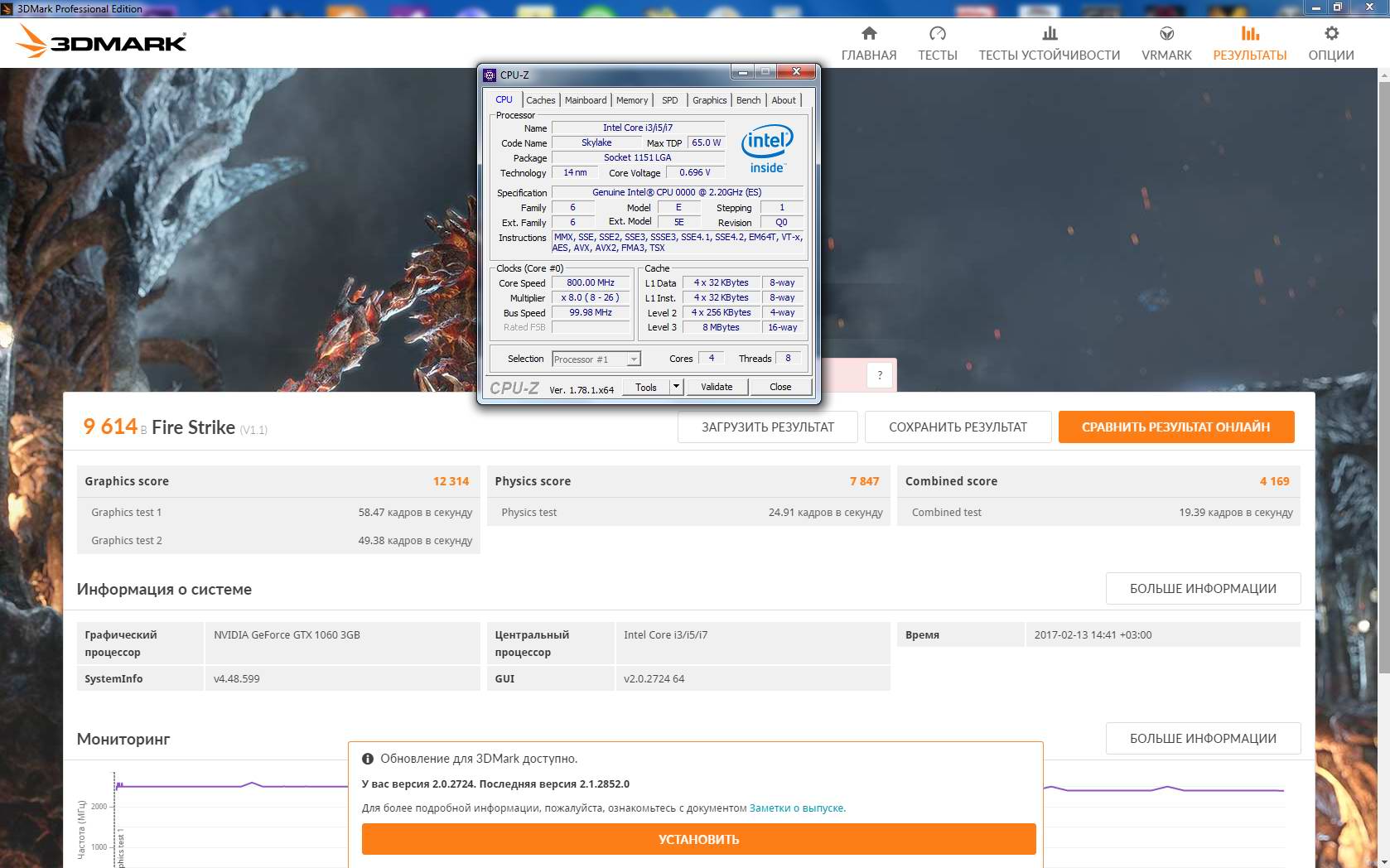Viewport: 1390px width, 868px height.
Task: Expand the Tools dropdown arrow in CPU-Z
Action: (x=677, y=387)
